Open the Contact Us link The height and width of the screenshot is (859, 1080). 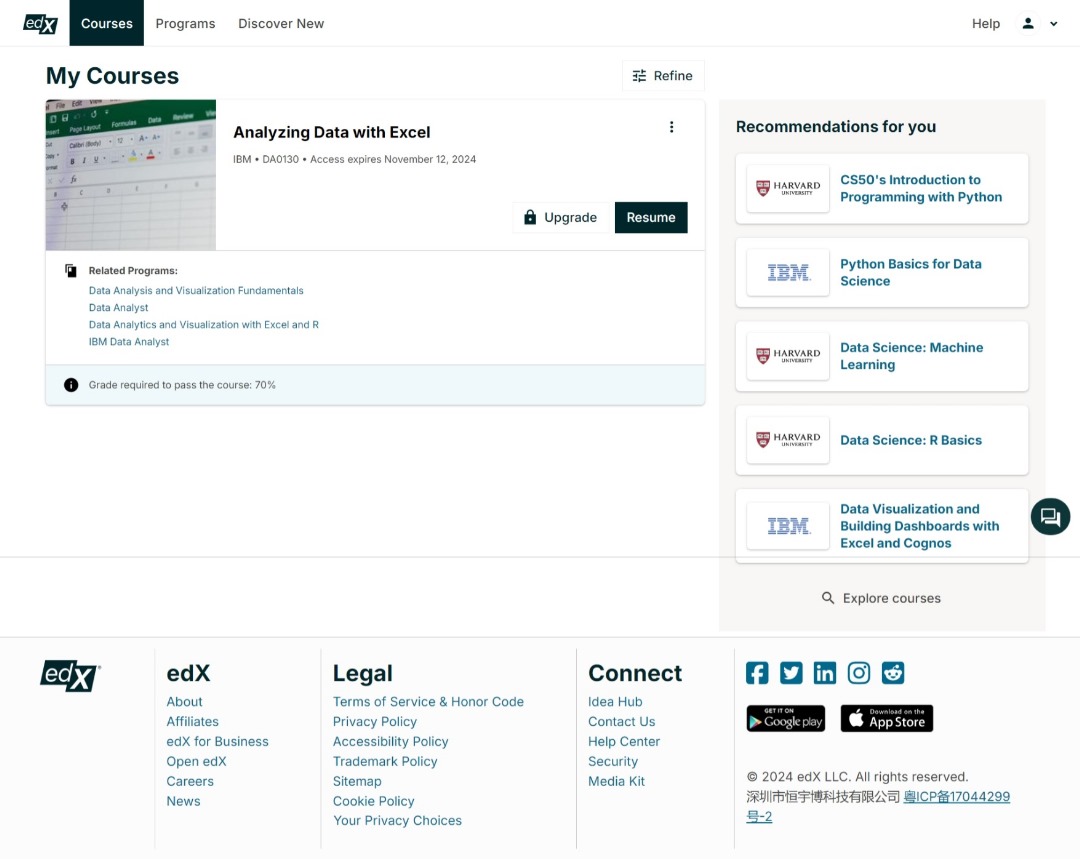tap(621, 721)
